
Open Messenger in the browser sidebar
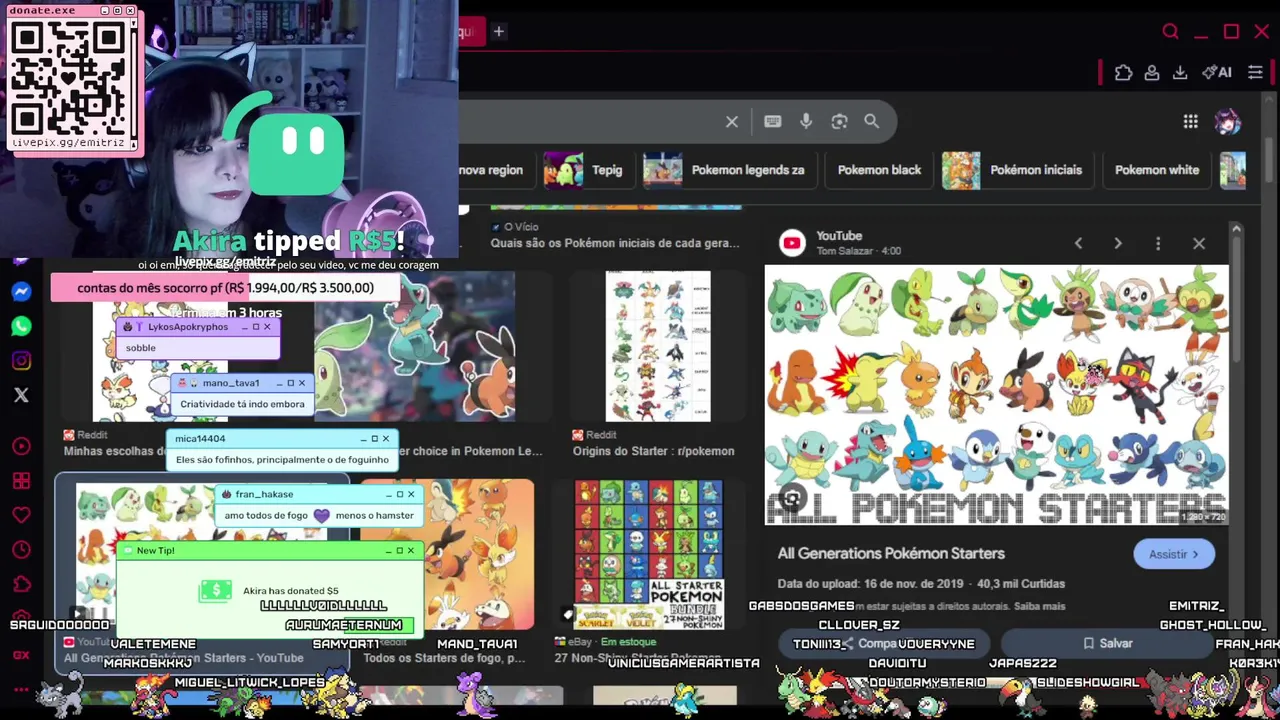[x=21, y=292]
